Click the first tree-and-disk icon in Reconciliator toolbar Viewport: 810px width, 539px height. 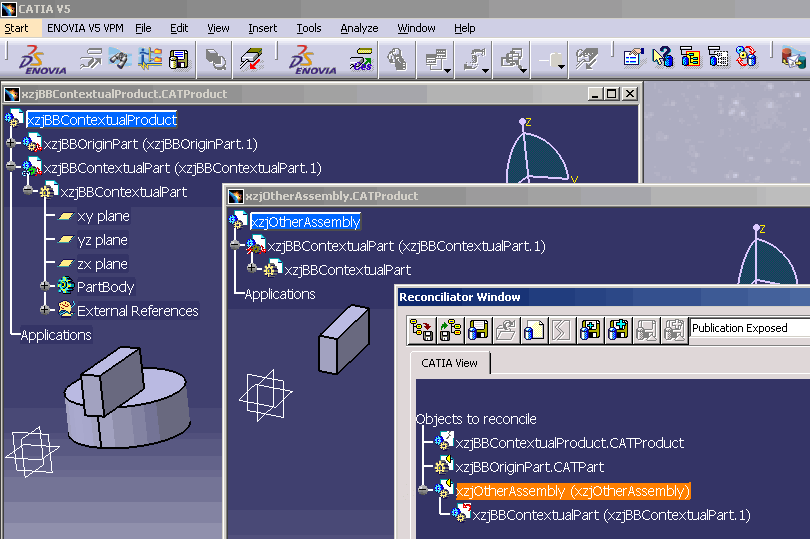pos(422,329)
